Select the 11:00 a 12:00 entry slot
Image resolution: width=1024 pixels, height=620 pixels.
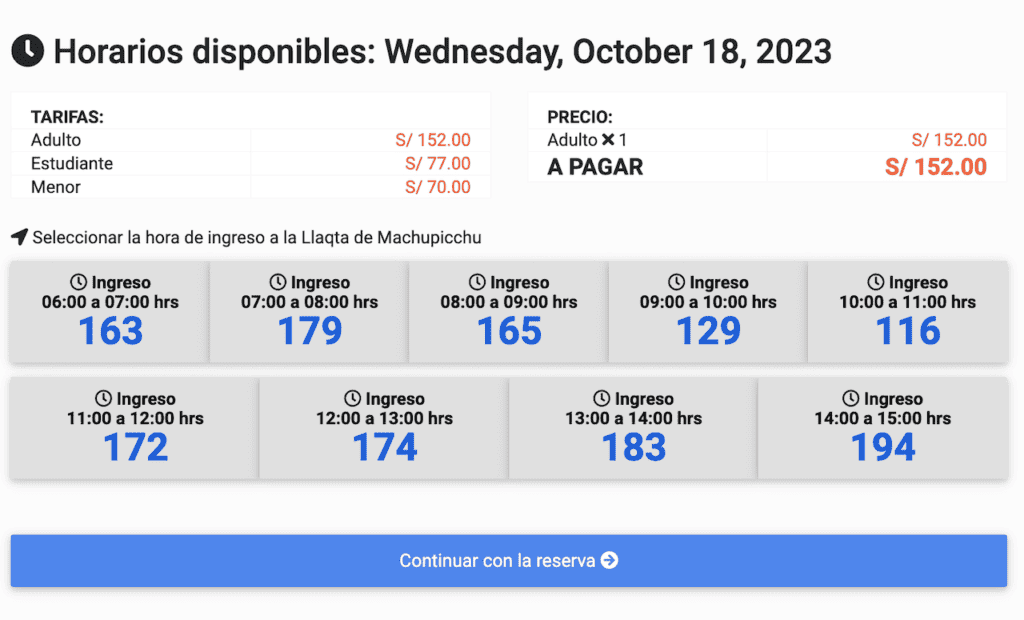pos(135,429)
